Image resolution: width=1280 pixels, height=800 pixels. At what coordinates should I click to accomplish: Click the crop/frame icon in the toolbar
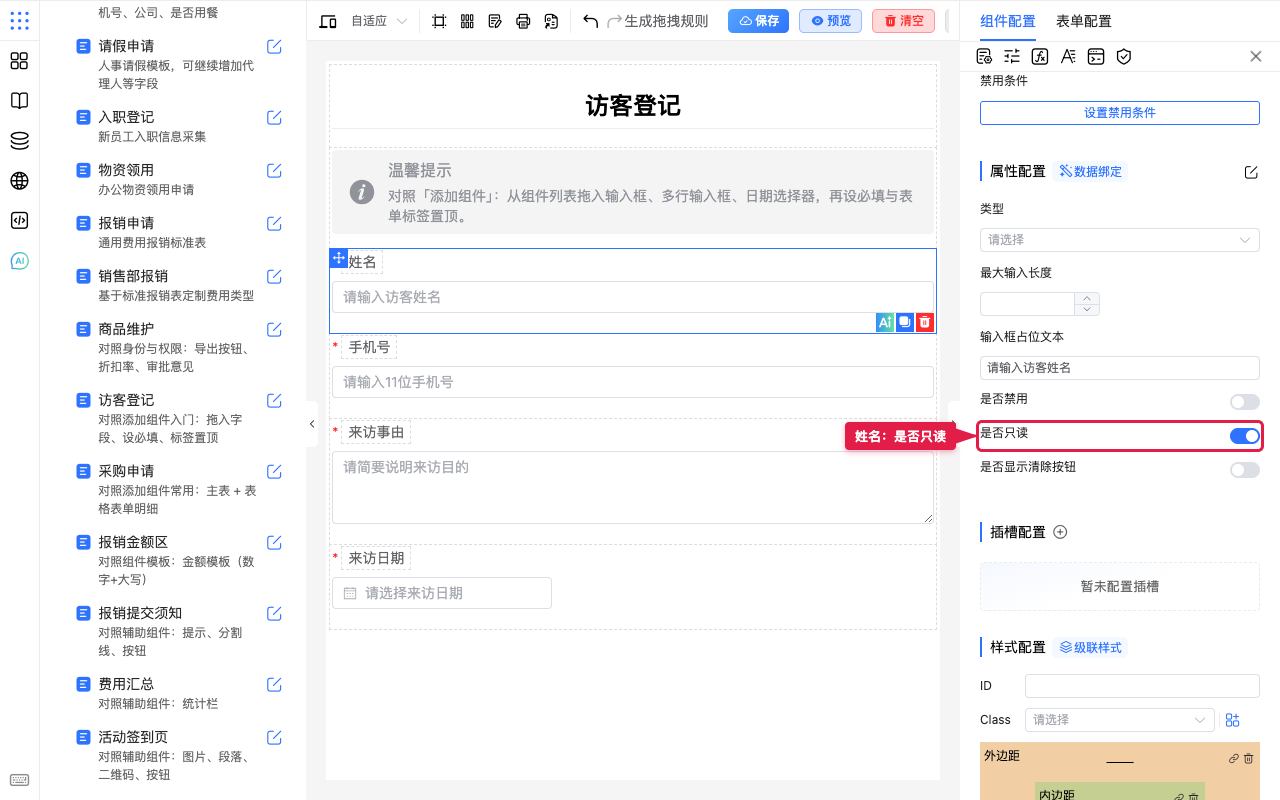tap(439, 21)
